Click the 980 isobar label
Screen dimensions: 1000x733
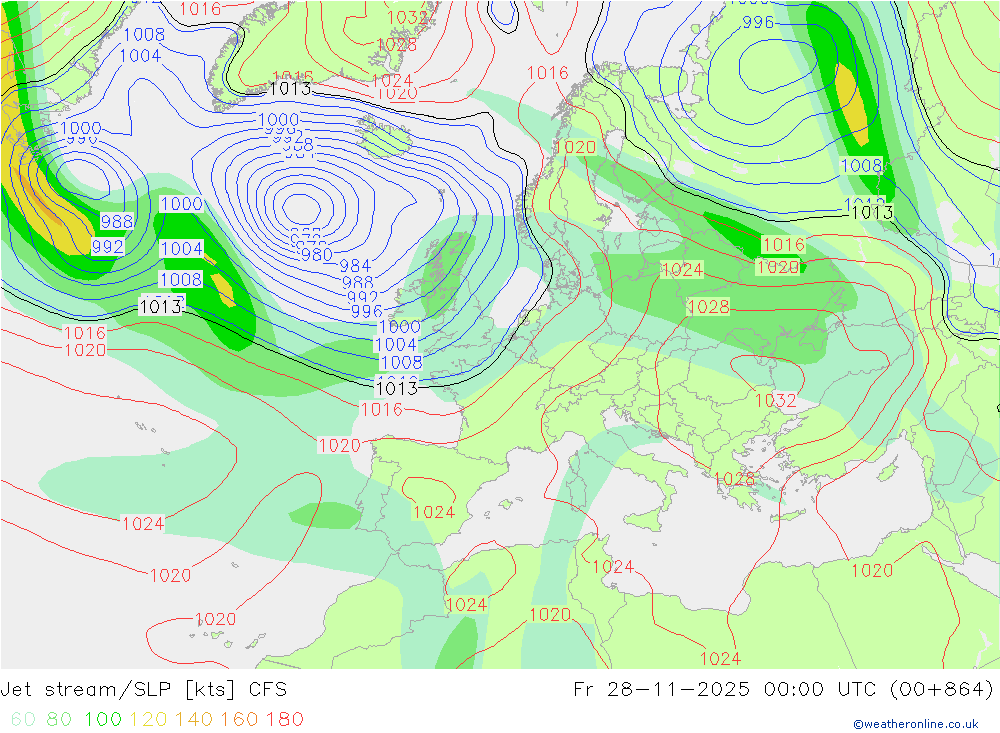point(317,255)
